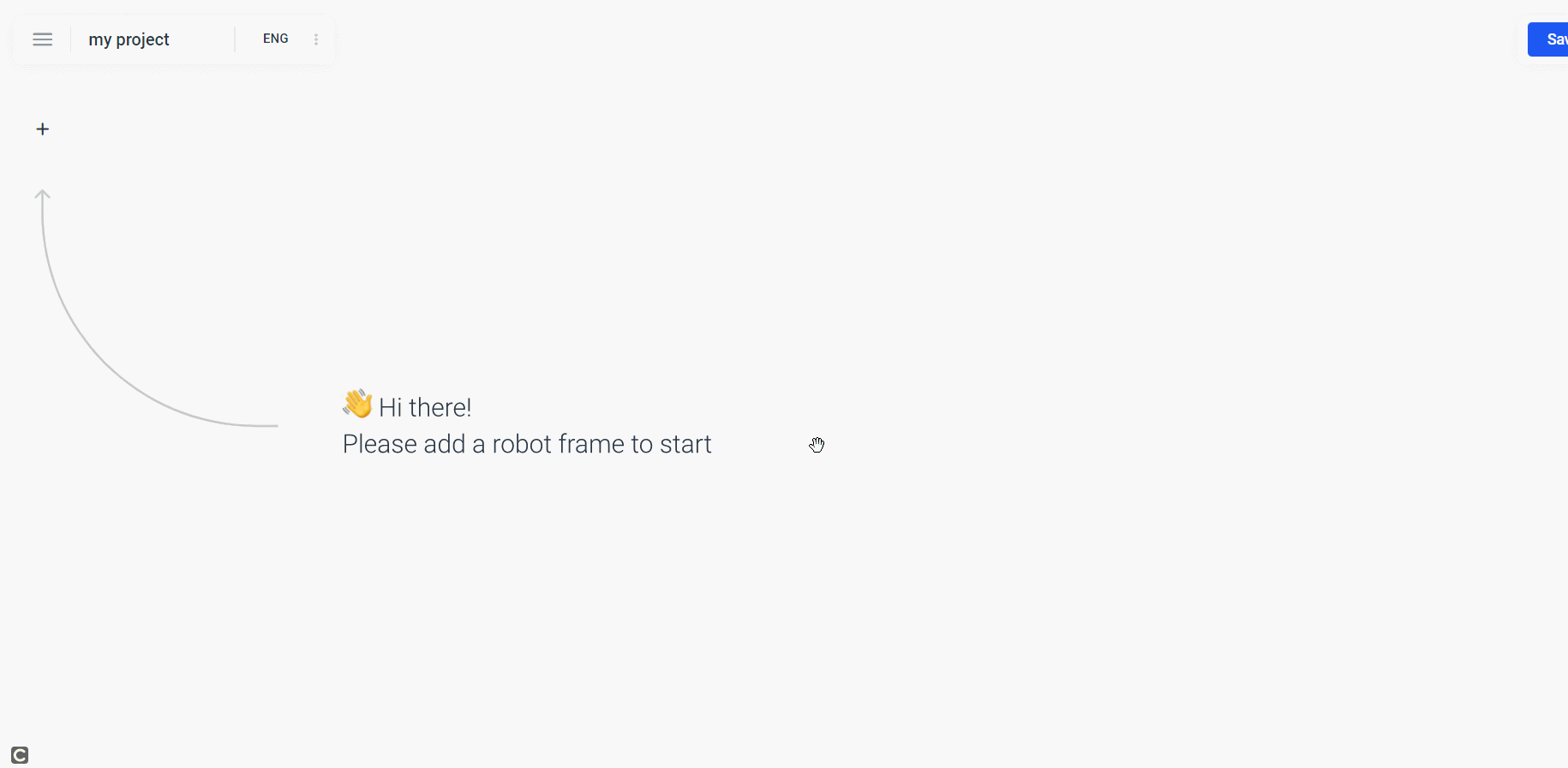Click the word "project" in title

pyautogui.click(x=142, y=39)
